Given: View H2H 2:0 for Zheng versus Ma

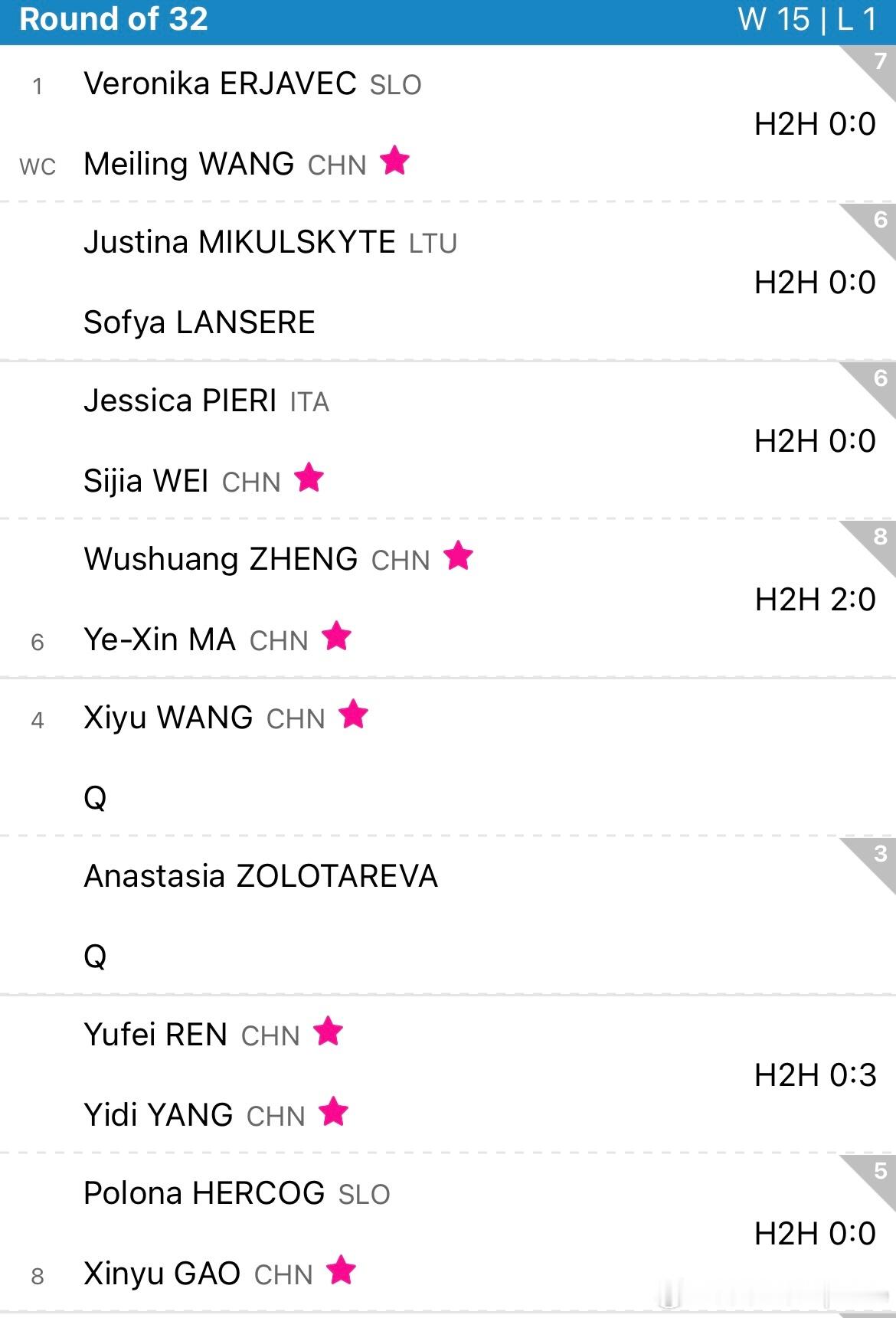Looking at the screenshot, I should click(x=814, y=600).
